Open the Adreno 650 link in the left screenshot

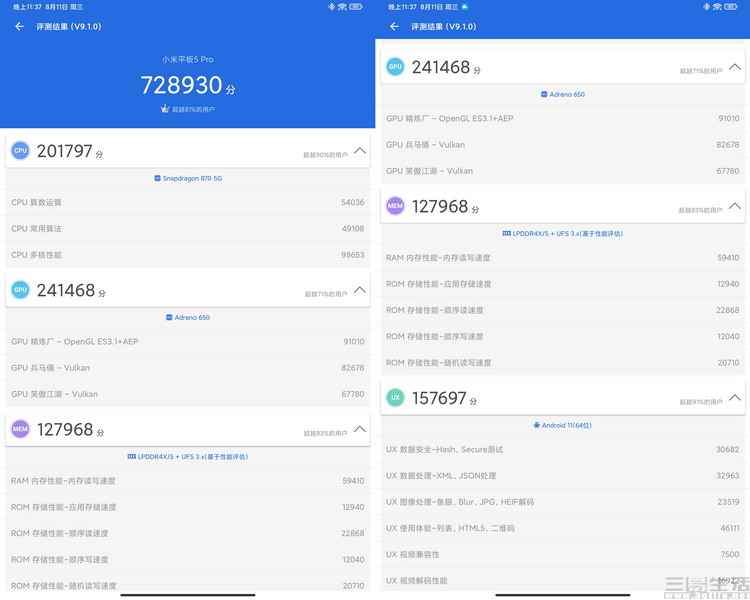click(188, 317)
